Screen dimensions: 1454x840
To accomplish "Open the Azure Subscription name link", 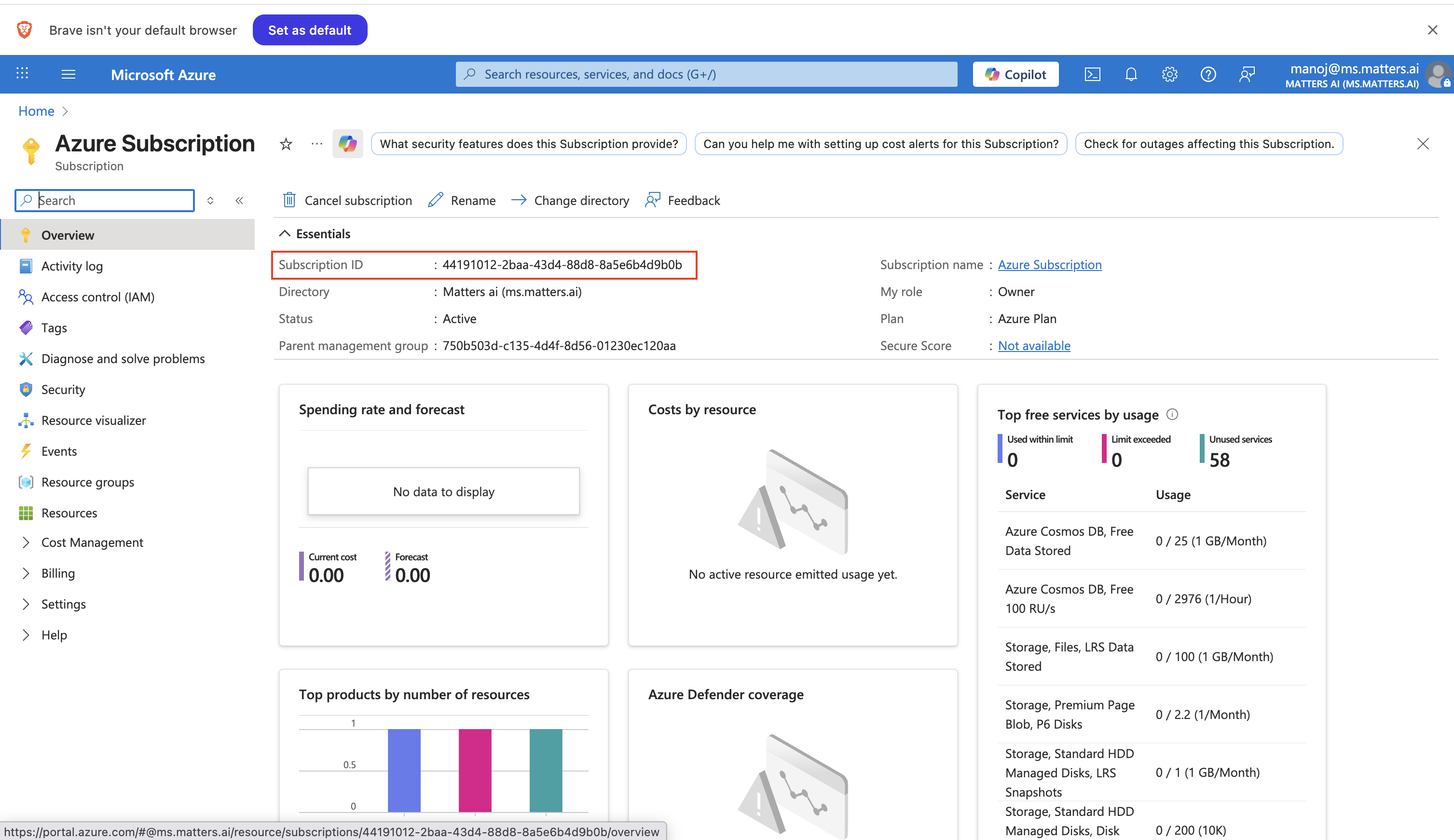I will [x=1050, y=264].
